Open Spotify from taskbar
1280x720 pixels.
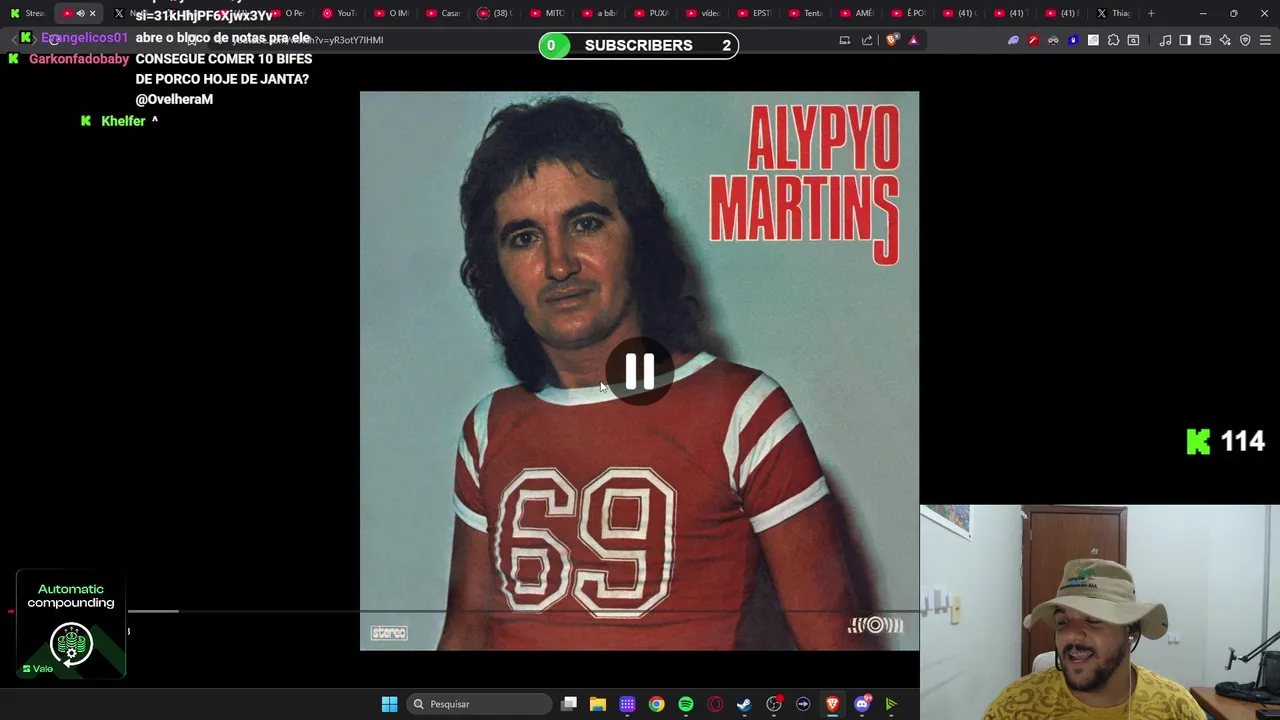pyautogui.click(x=686, y=704)
